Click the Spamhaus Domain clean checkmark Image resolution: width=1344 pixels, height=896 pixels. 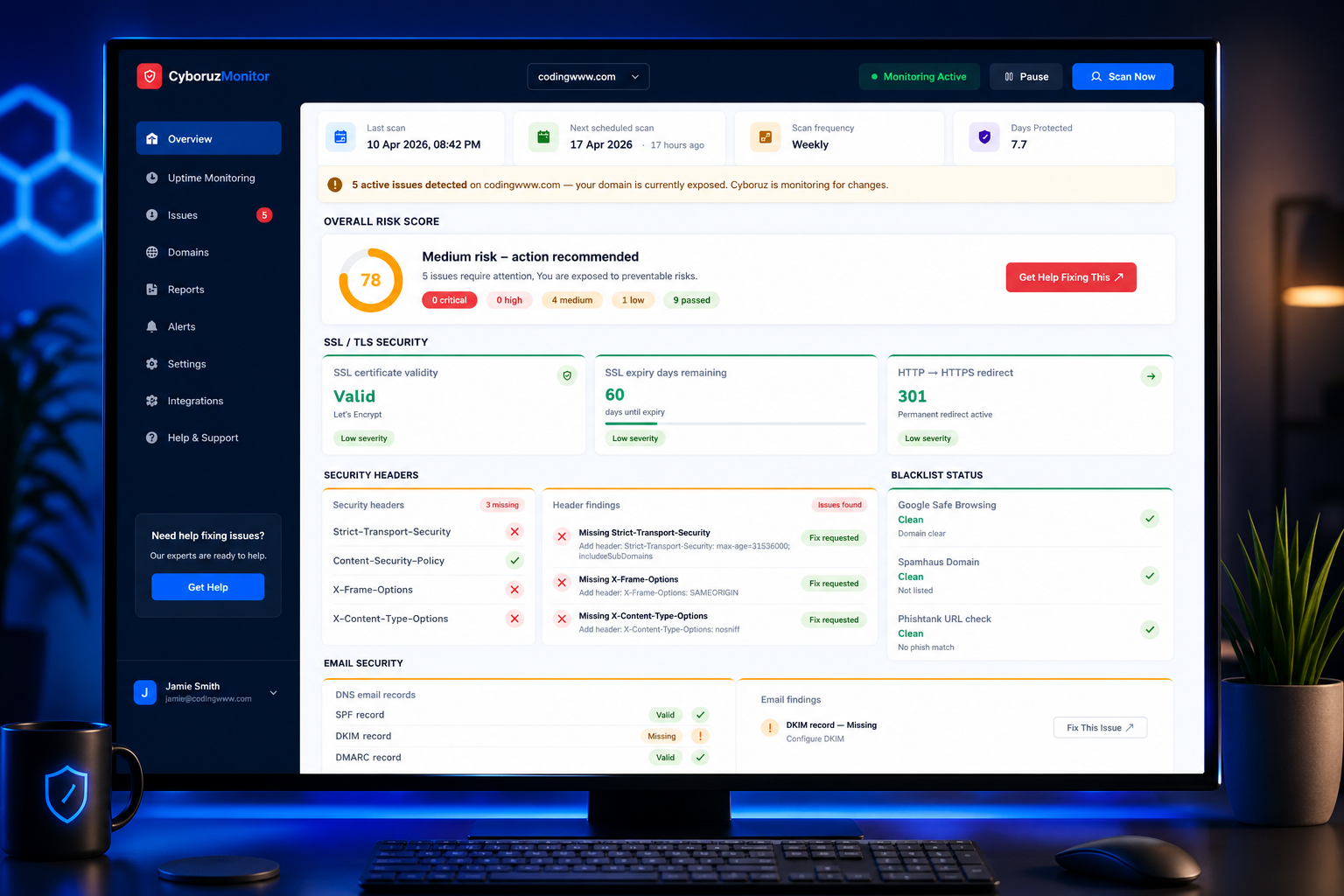point(1150,576)
